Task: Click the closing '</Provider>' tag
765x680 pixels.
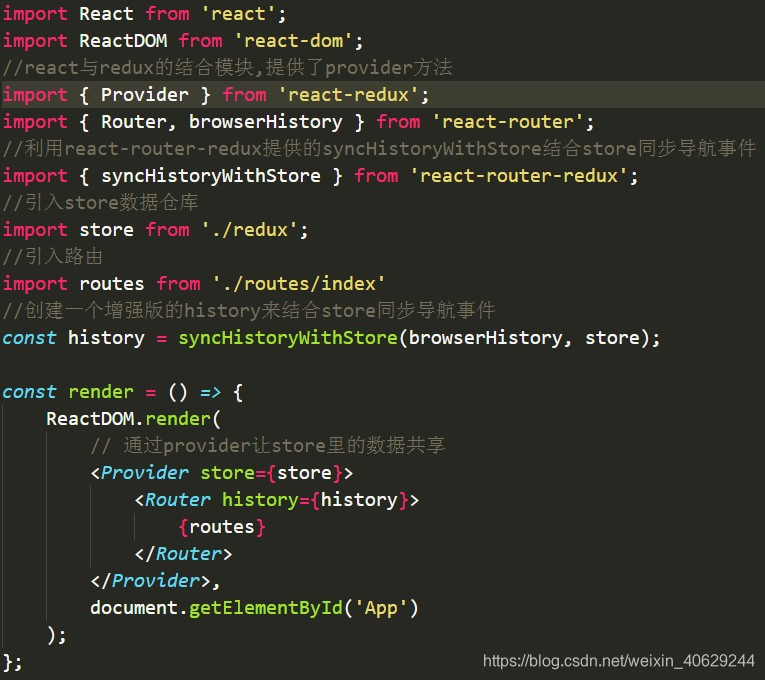Action: [151, 580]
